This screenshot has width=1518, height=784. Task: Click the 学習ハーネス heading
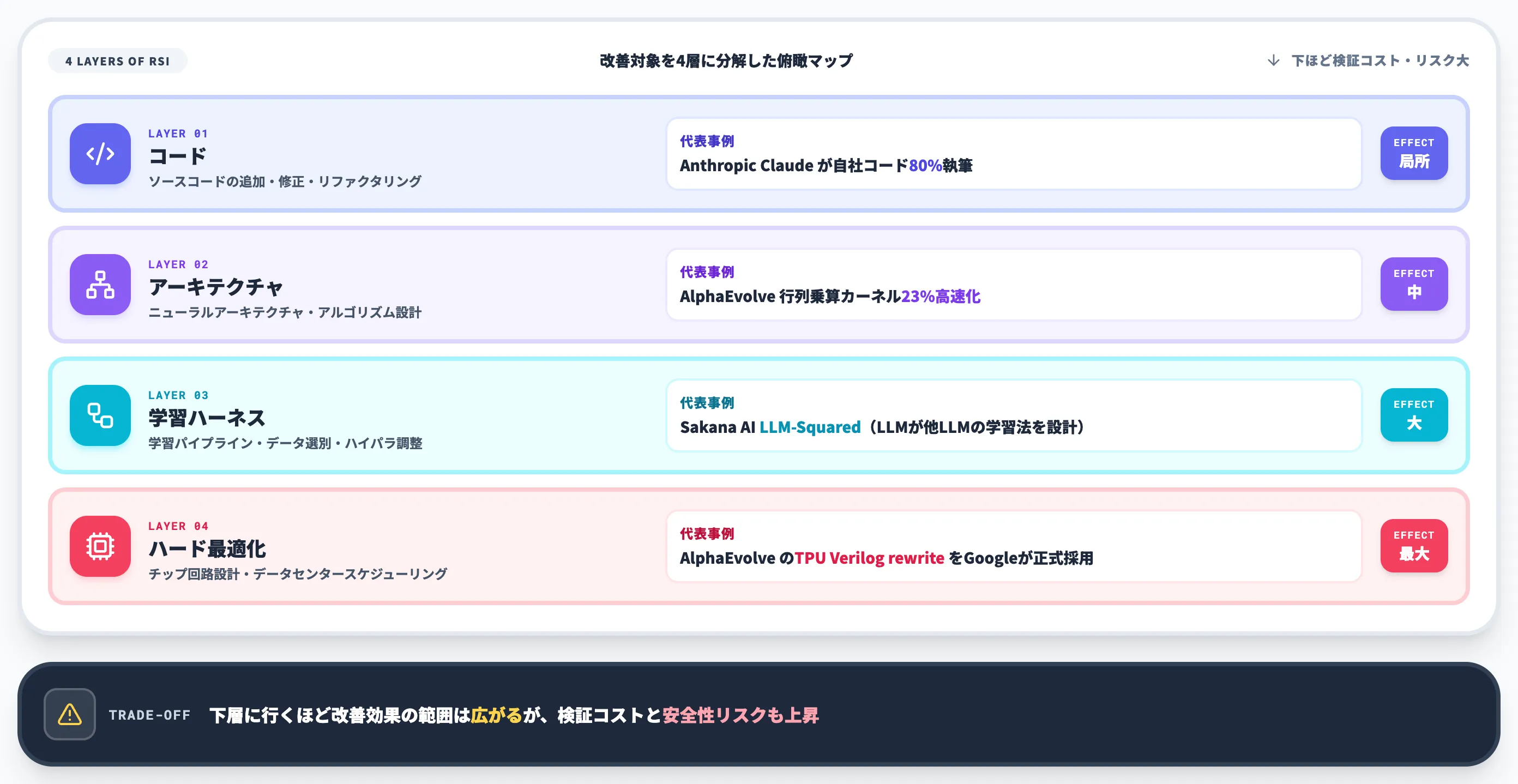coord(207,418)
